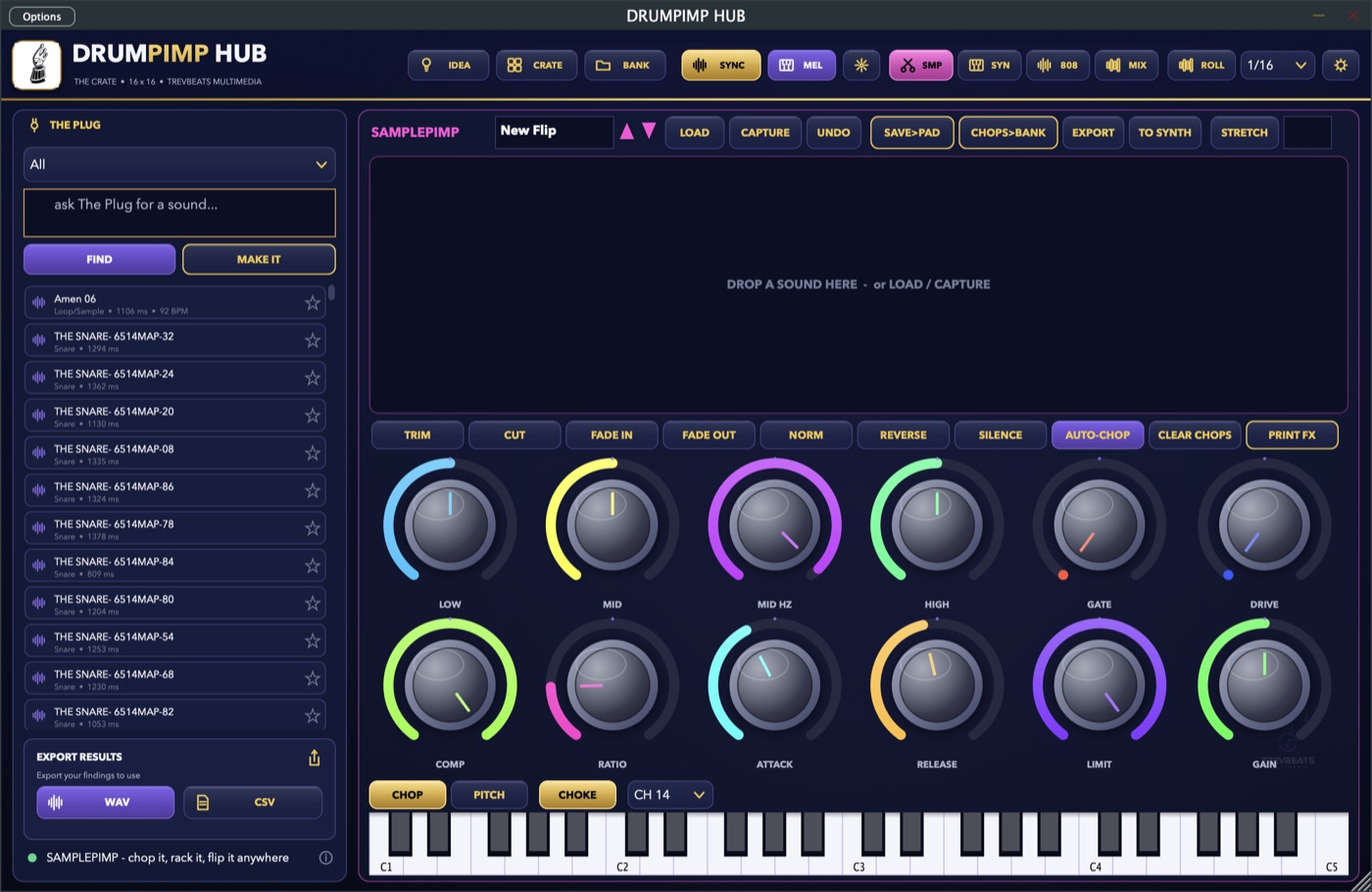Click the PRINT FX button
The height and width of the screenshot is (892, 1372).
click(x=1292, y=435)
